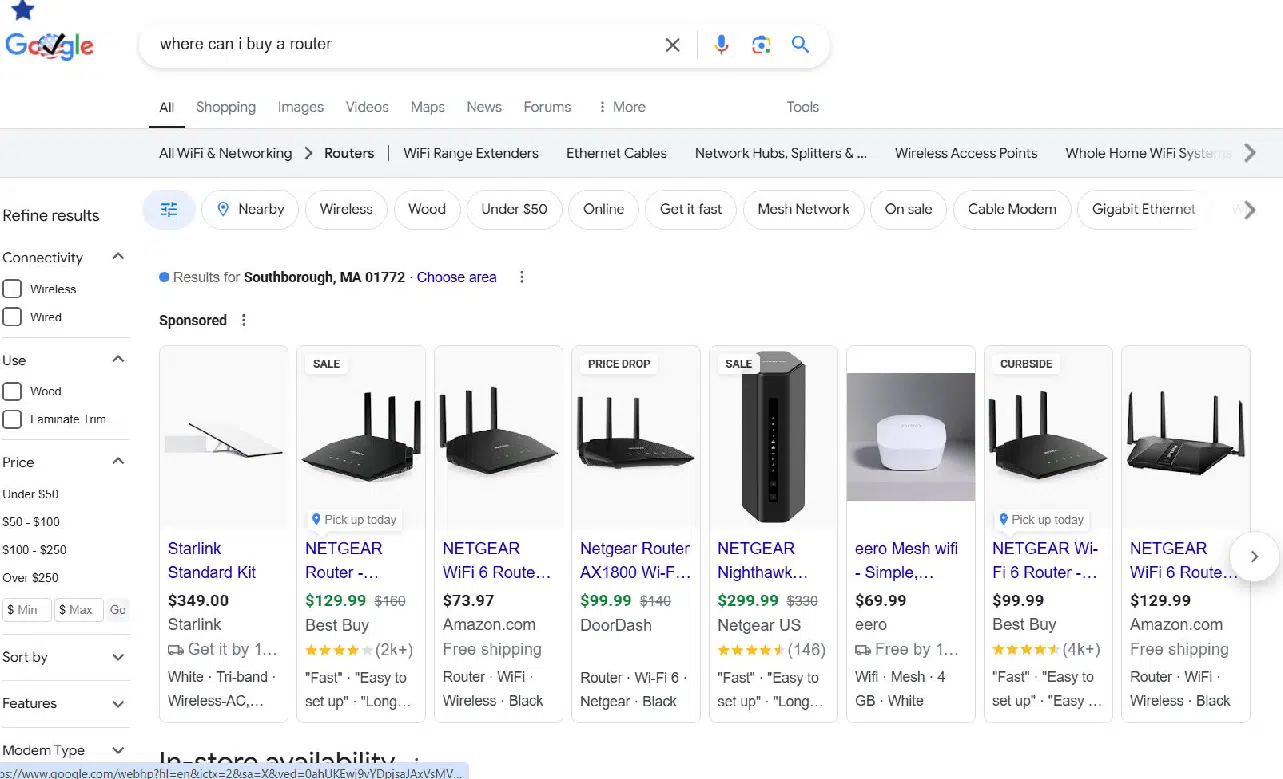Image resolution: width=1283 pixels, height=779 pixels.
Task: Open Google Lens image search icon
Action: 761,45
